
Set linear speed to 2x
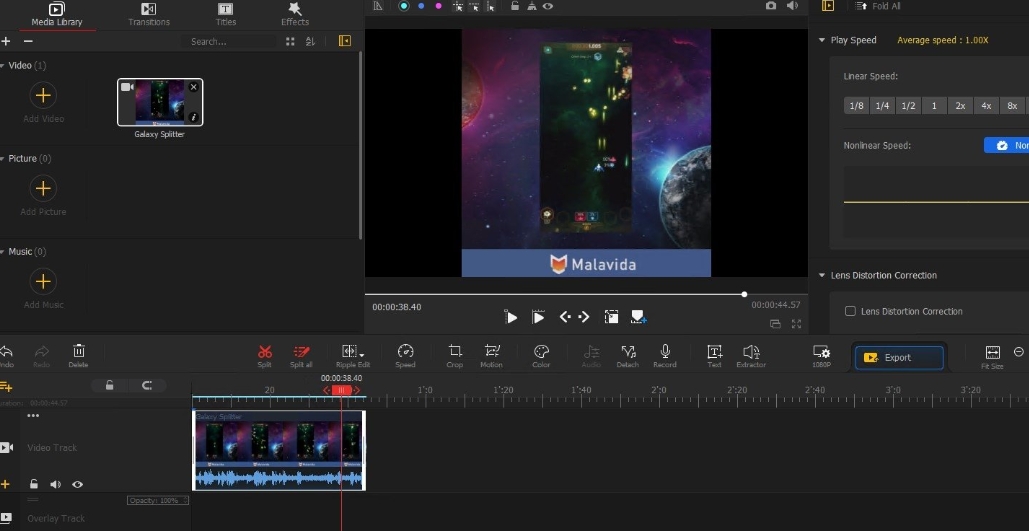pos(960,106)
